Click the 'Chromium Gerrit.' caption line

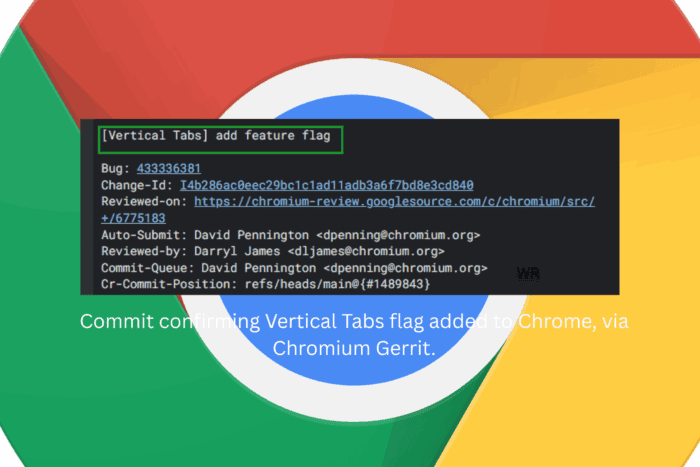click(x=354, y=348)
